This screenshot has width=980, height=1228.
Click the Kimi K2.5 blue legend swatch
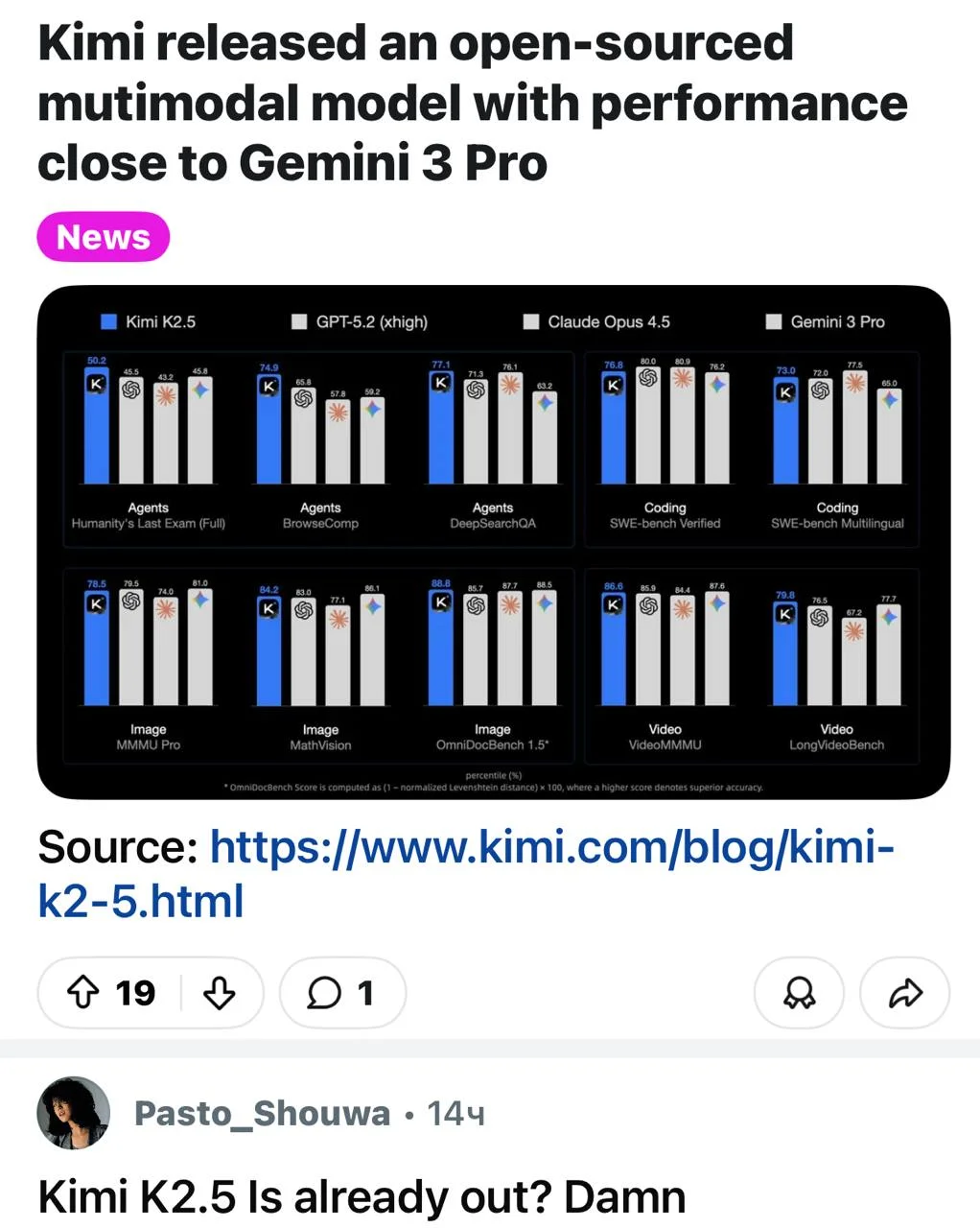click(109, 321)
